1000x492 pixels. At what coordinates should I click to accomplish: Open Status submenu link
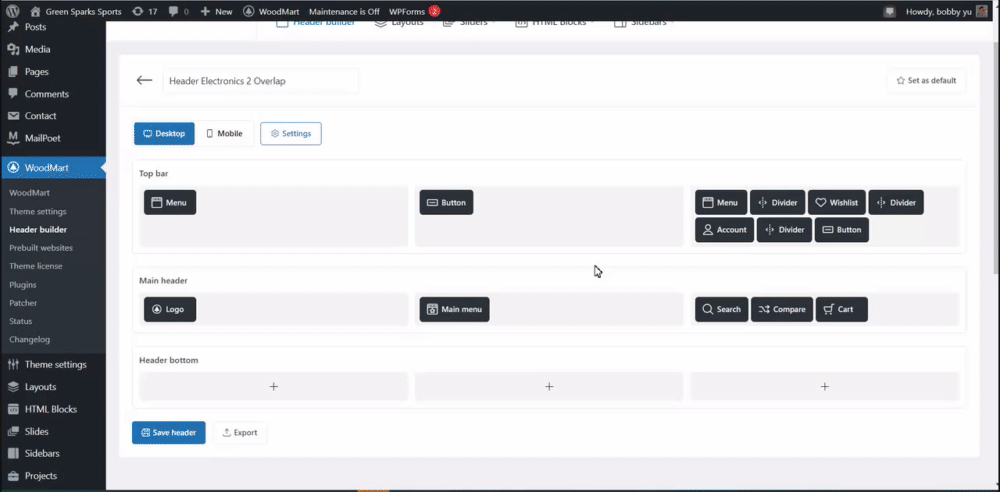click(20, 321)
